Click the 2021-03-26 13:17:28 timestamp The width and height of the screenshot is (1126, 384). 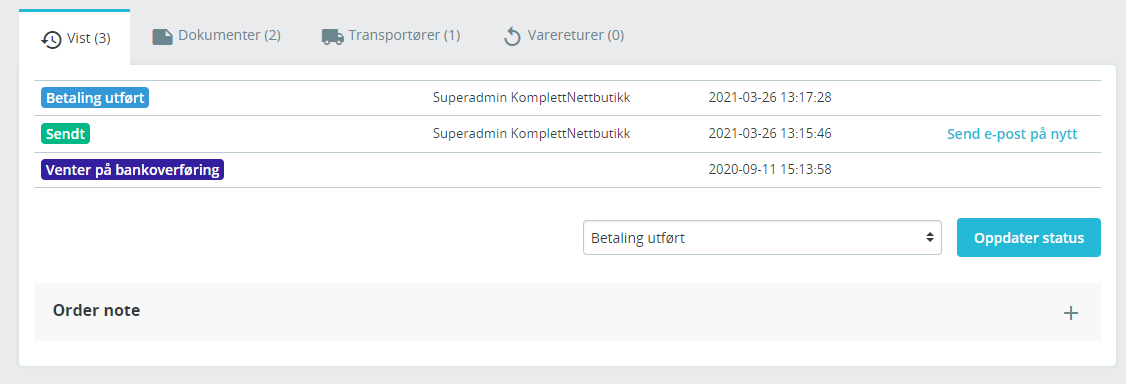click(770, 98)
